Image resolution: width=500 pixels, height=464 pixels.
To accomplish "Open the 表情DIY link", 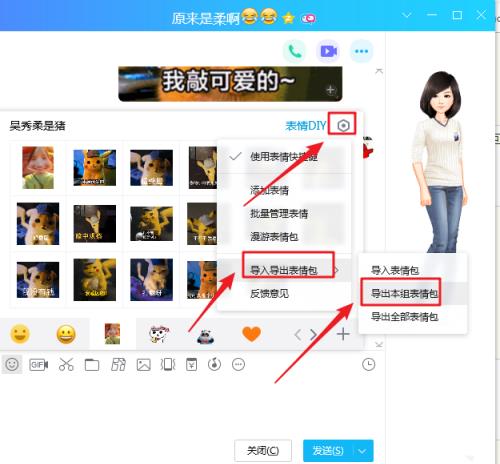I will point(306,126).
